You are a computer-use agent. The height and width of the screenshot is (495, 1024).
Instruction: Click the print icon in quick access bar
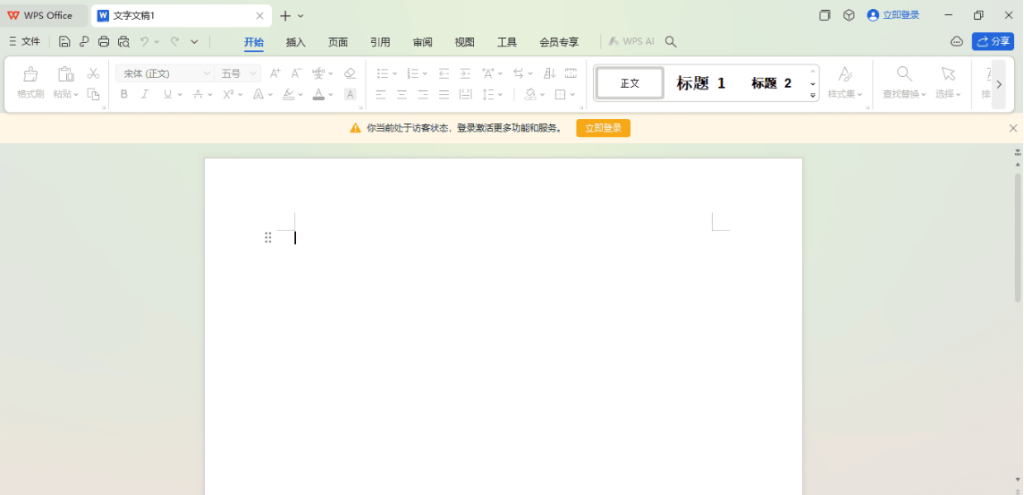[x=103, y=42]
